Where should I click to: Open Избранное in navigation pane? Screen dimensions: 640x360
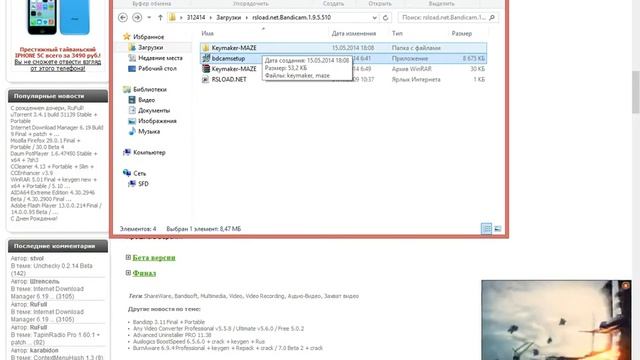(x=148, y=37)
